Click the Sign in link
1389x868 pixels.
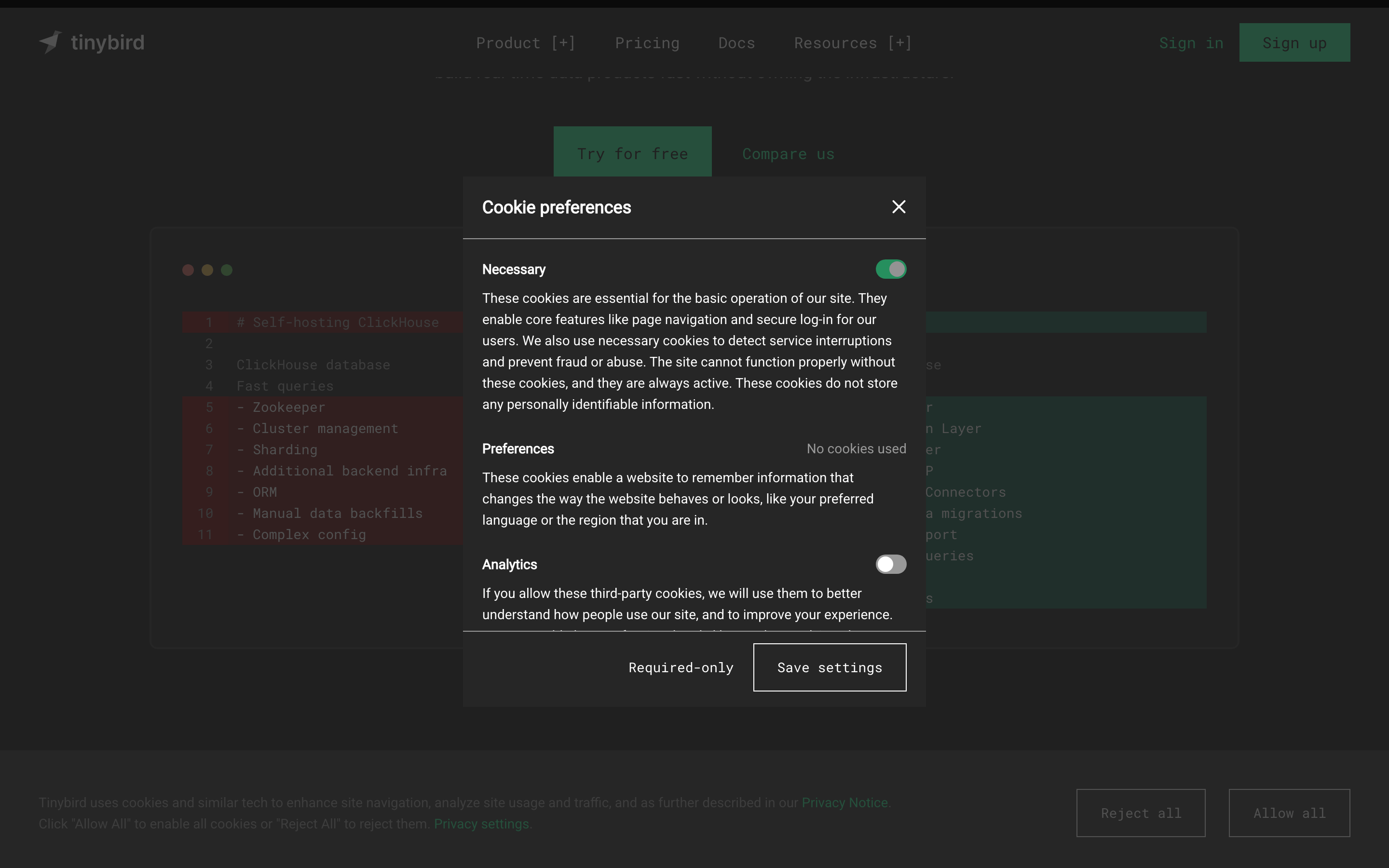point(1191,43)
